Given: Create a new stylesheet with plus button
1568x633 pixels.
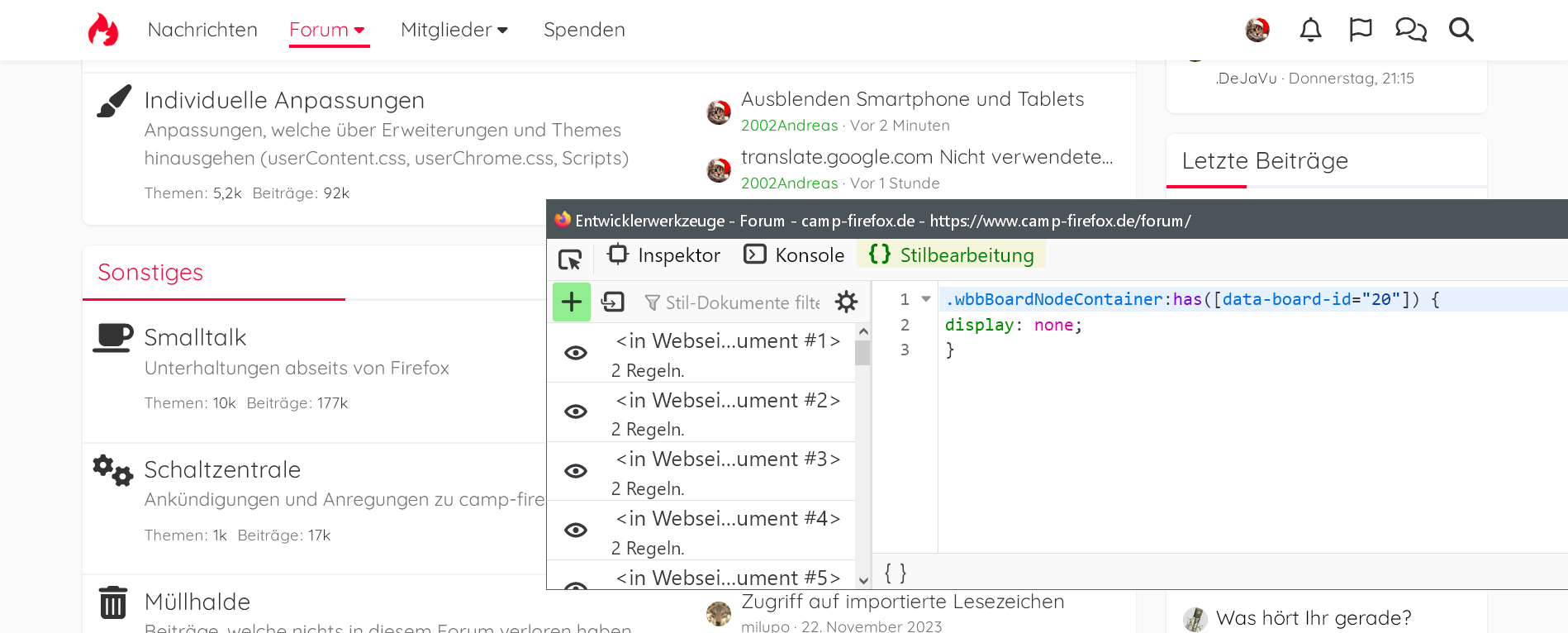Looking at the screenshot, I should [572, 302].
